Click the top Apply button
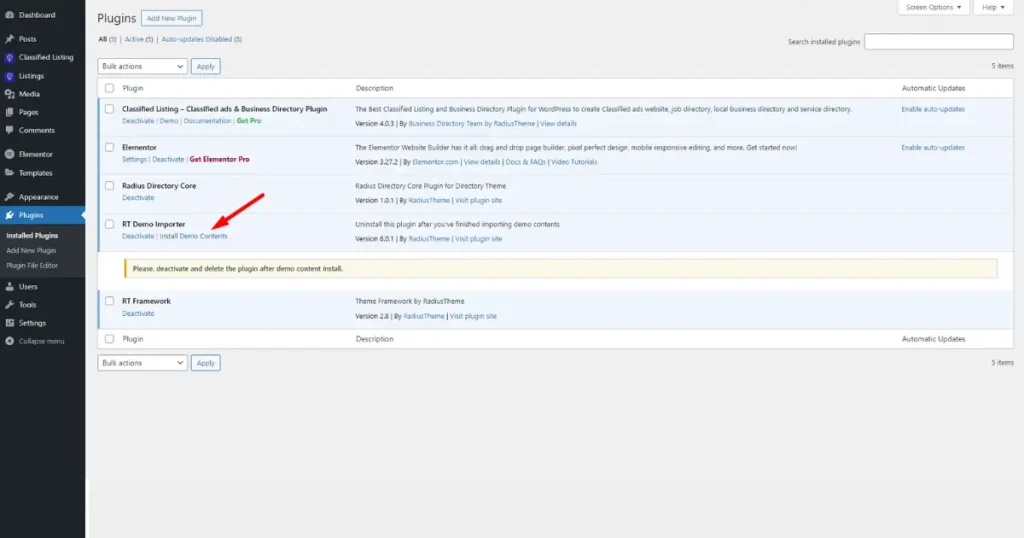Image resolution: width=1024 pixels, height=538 pixels. 206,66
